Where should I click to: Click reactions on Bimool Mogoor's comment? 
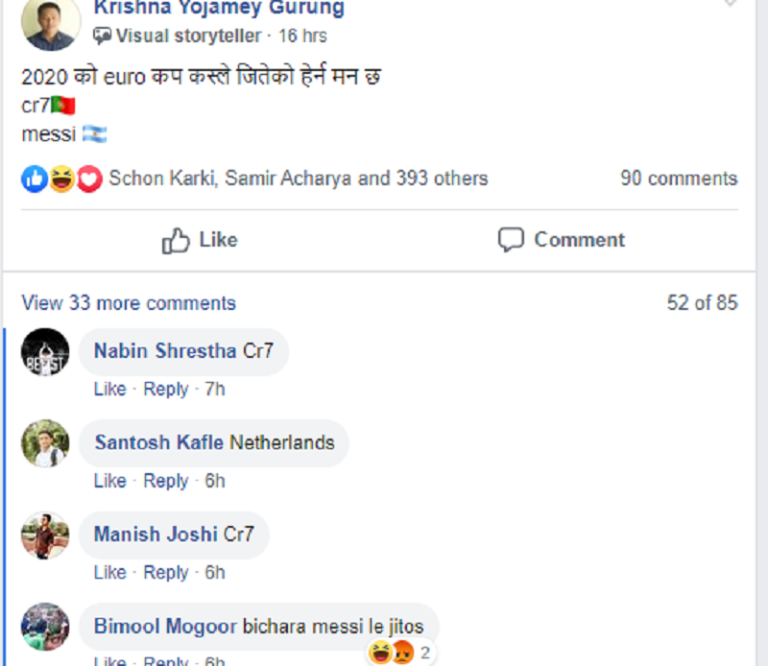(400, 653)
